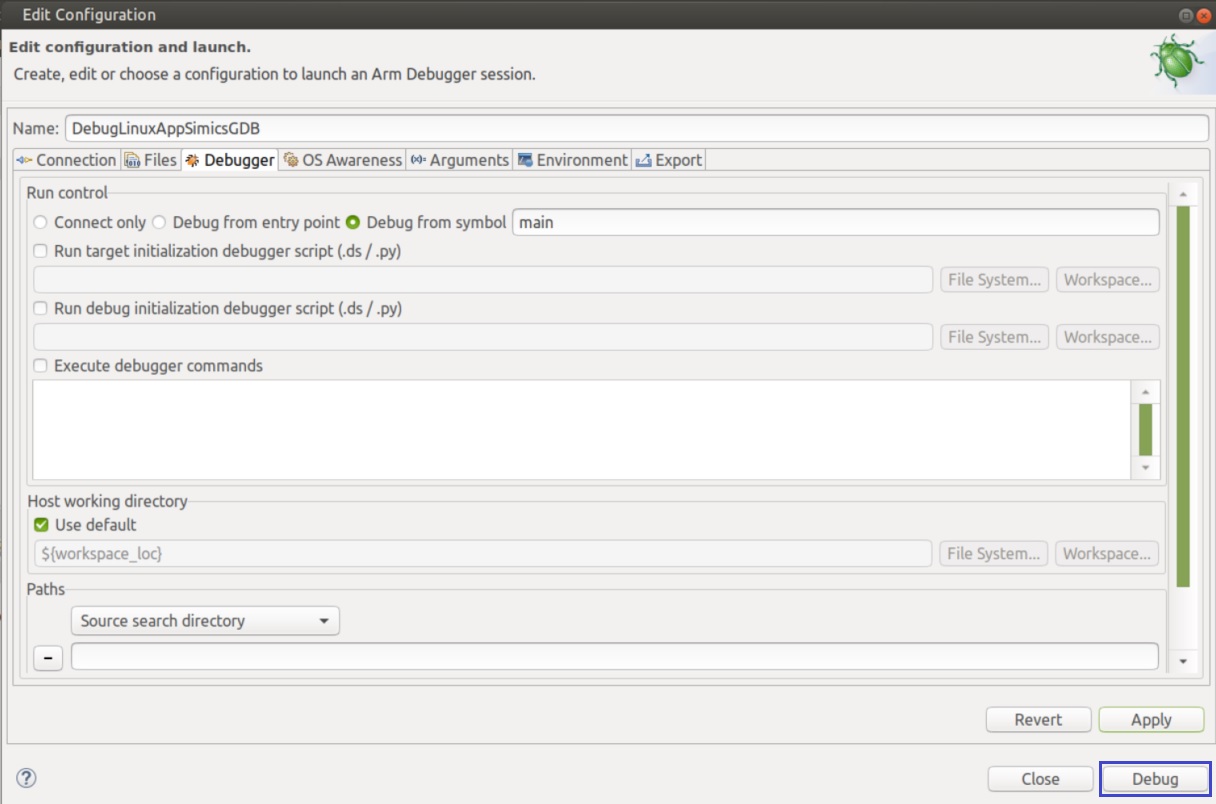Viewport: 1216px width, 804px height.
Task: Click the green bug debug icon
Action: click(x=1176, y=63)
